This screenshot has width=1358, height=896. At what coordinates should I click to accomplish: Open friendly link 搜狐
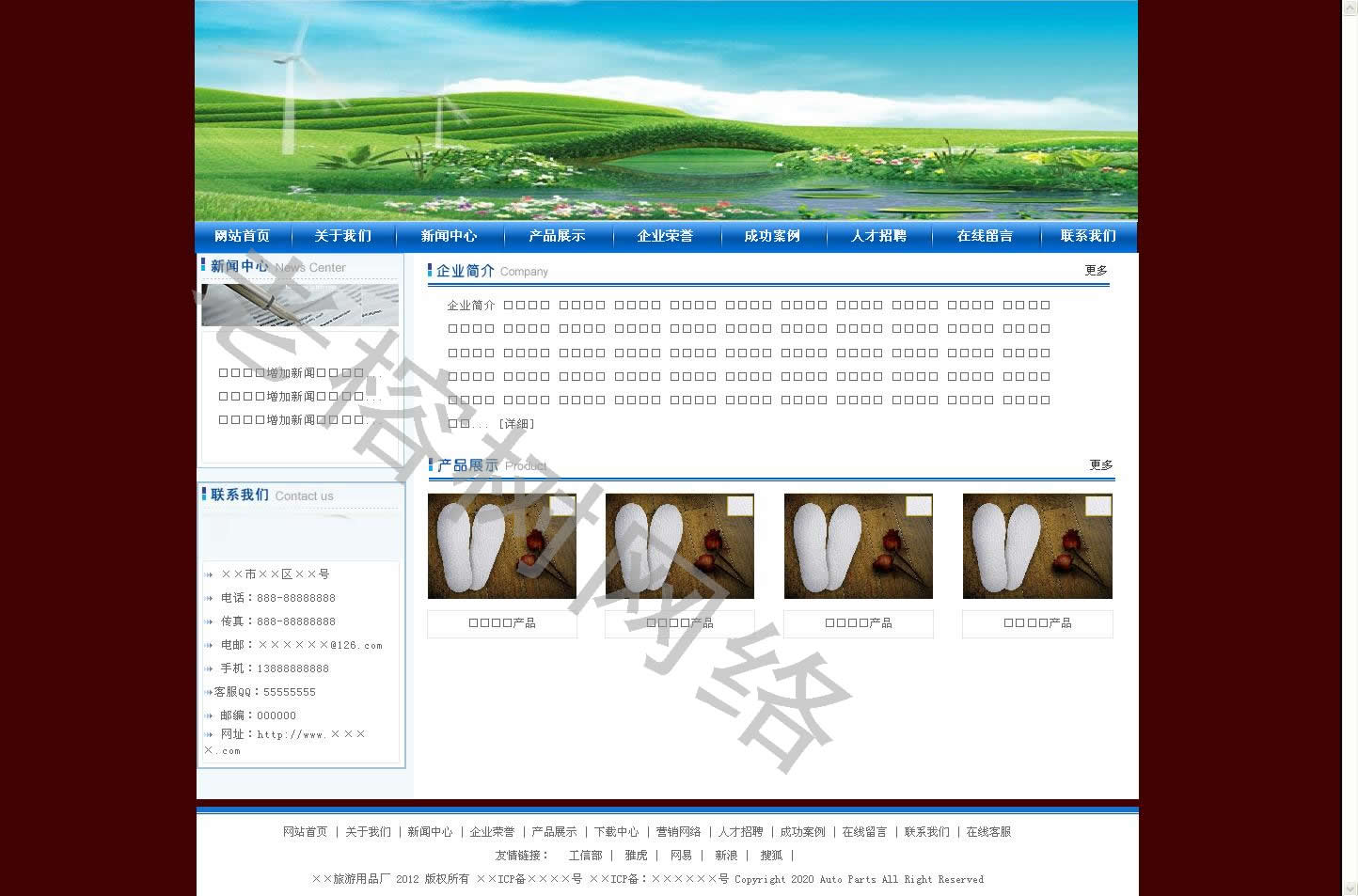pos(771,856)
